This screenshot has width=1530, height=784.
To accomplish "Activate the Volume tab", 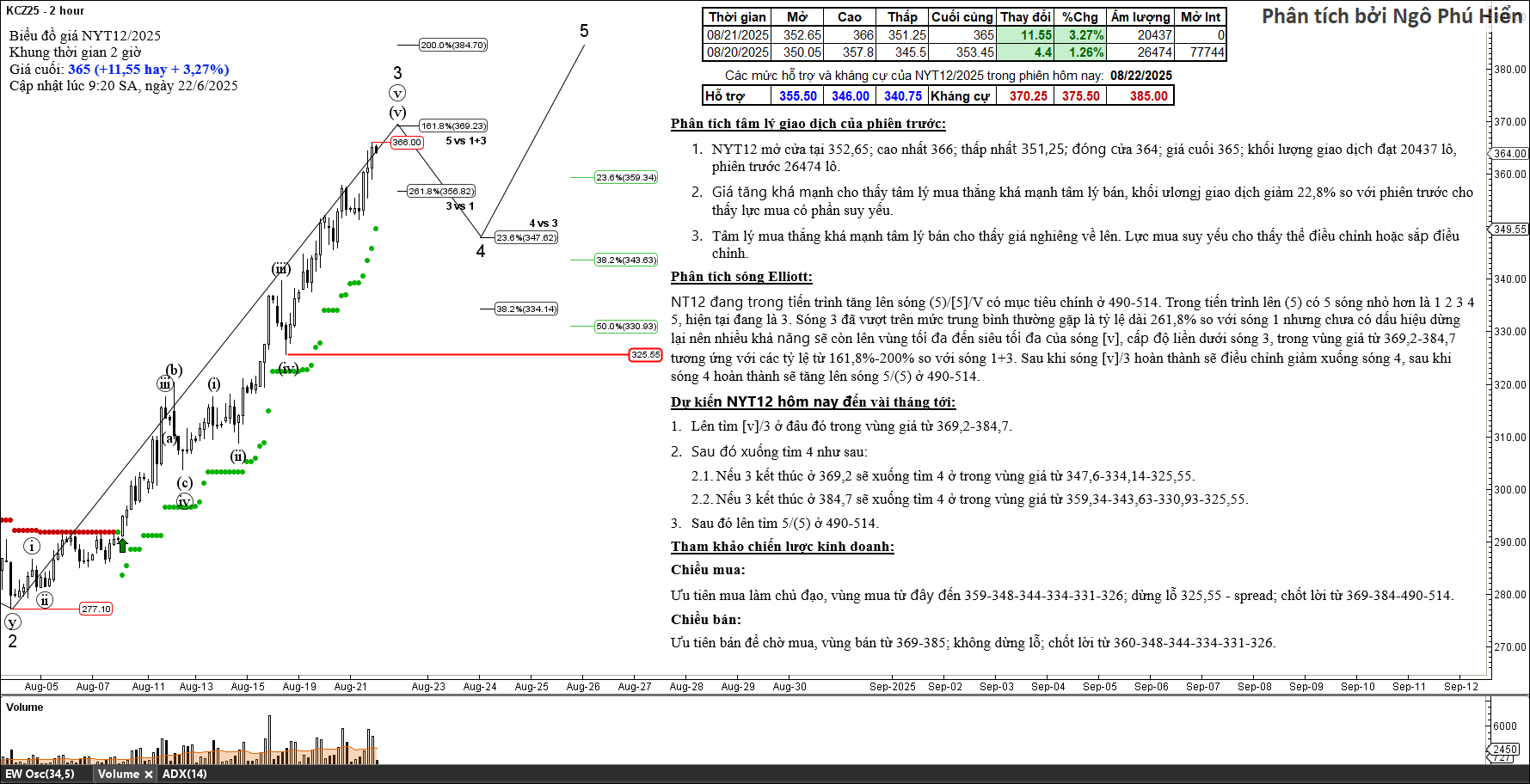I will [118, 775].
